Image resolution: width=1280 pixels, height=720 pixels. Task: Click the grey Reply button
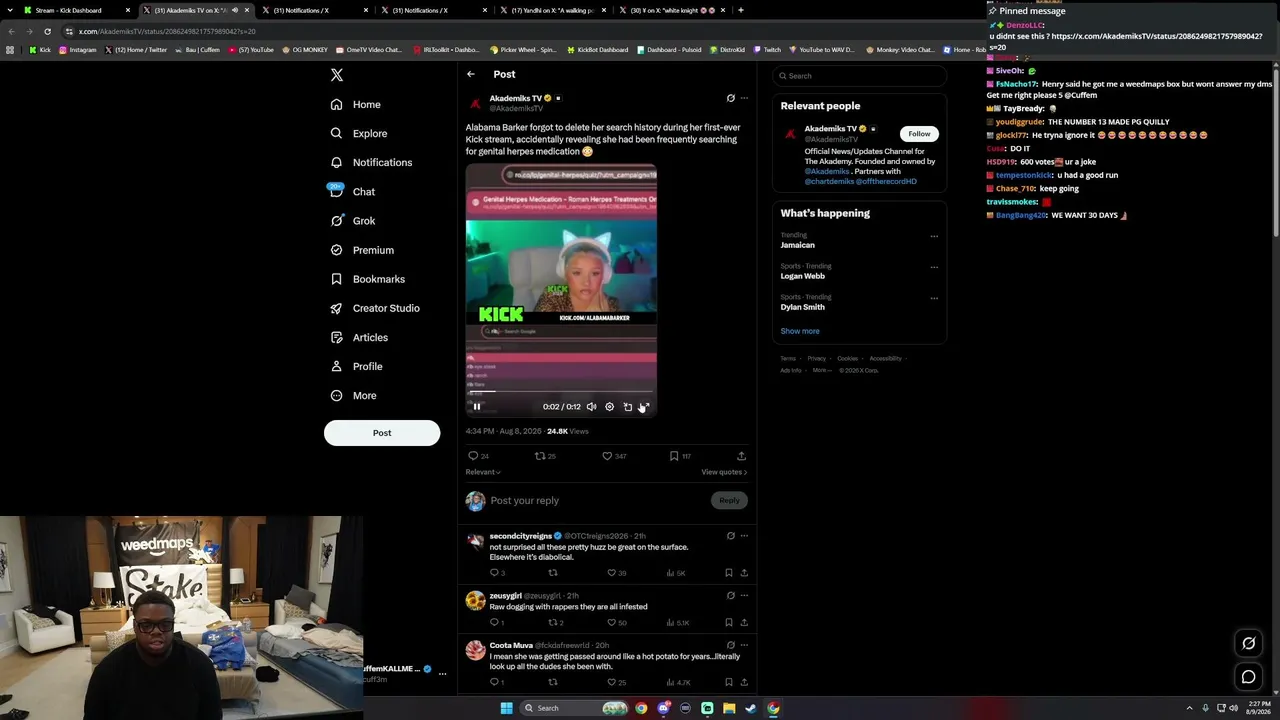(730, 500)
